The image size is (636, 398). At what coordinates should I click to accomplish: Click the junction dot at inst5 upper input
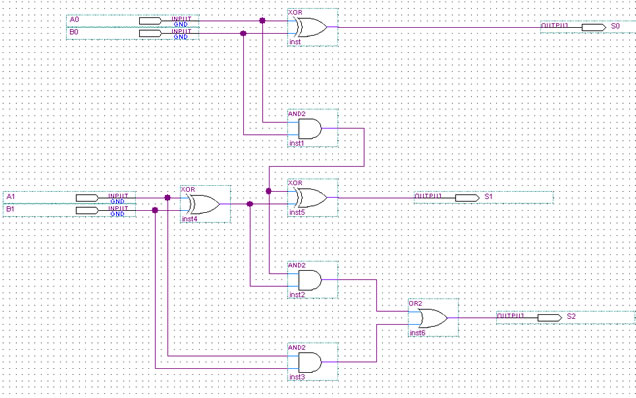[x=269, y=191]
